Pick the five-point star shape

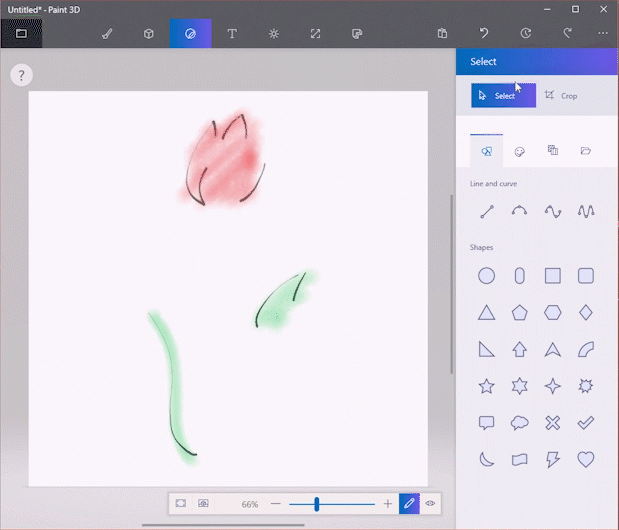point(487,385)
